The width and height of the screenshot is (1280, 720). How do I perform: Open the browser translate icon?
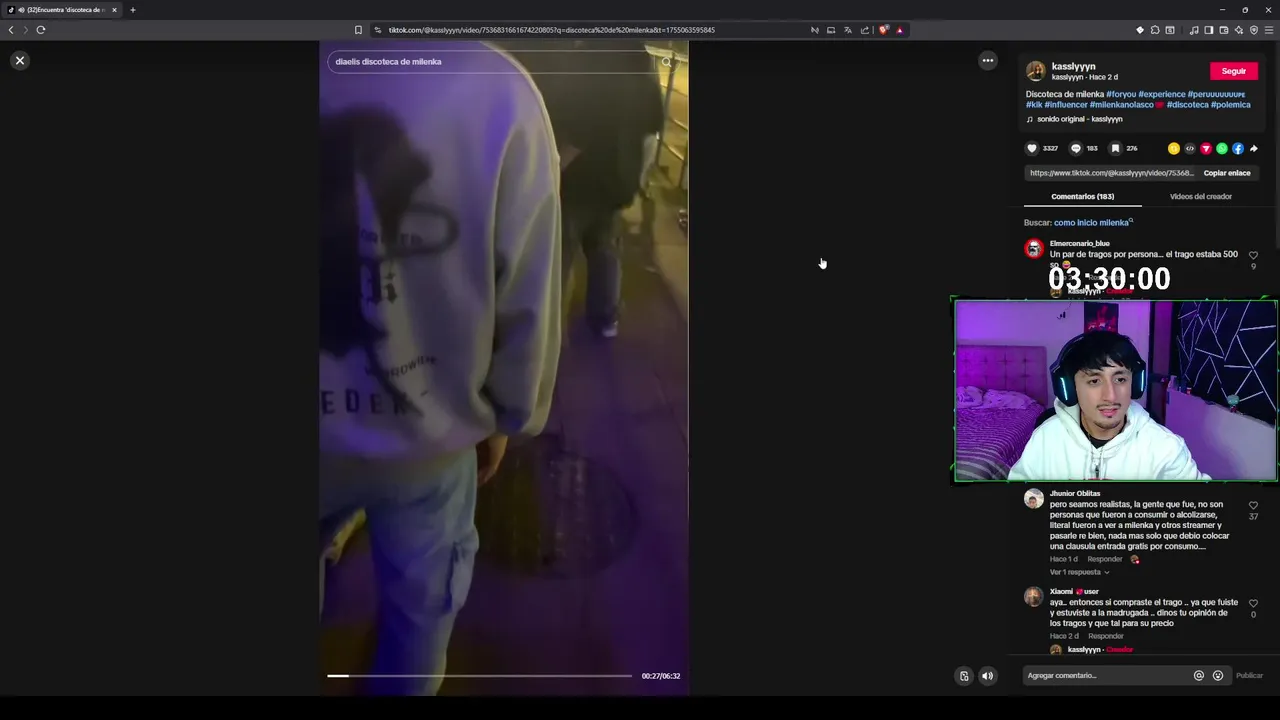pyautogui.click(x=848, y=30)
